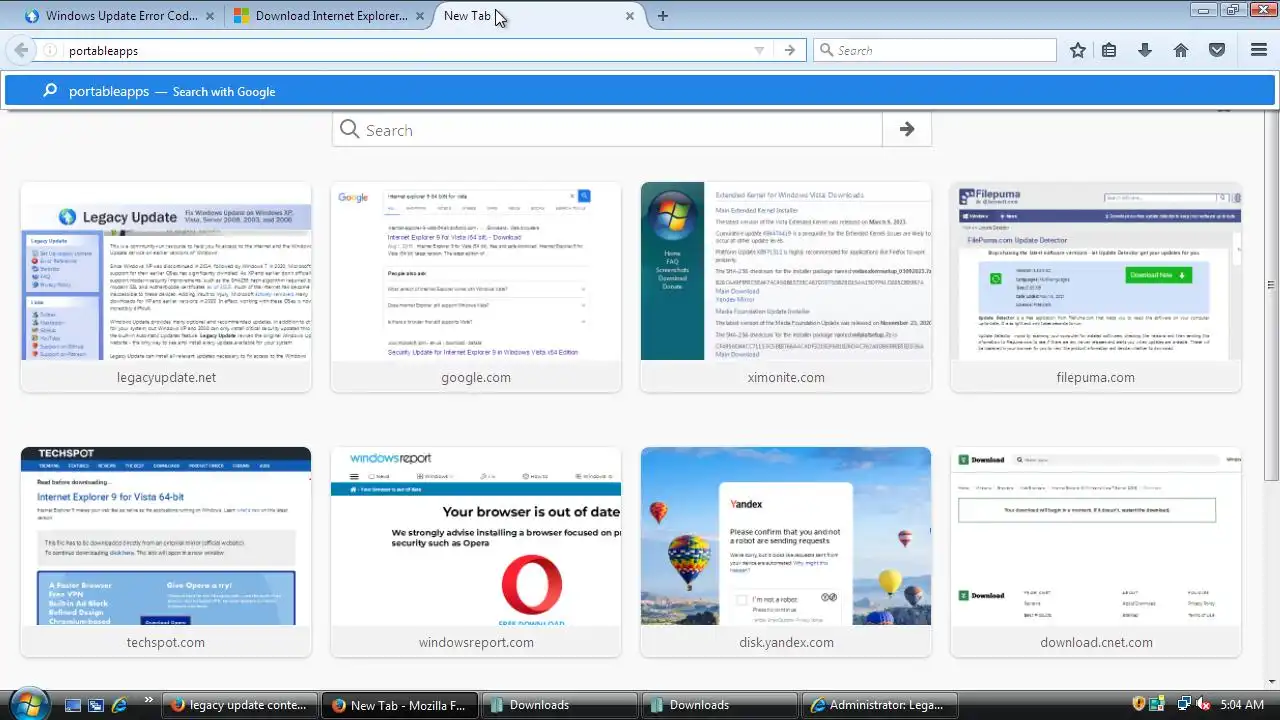Viewport: 1280px width, 720px height.
Task: Open Administrator: Legacy taskbar button
Action: (x=880, y=705)
